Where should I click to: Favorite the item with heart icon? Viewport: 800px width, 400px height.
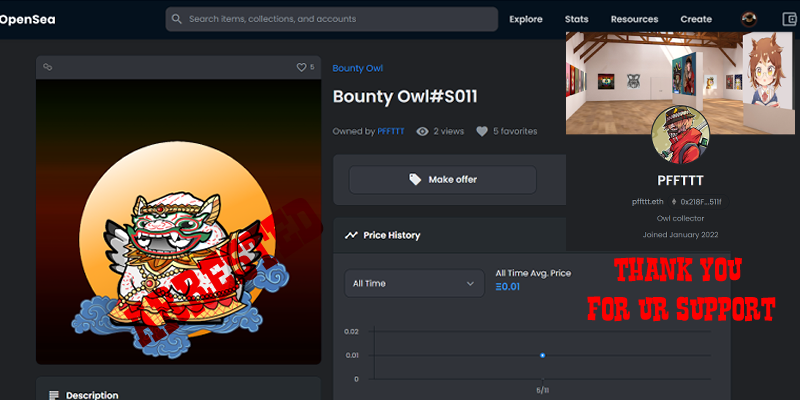(x=302, y=67)
